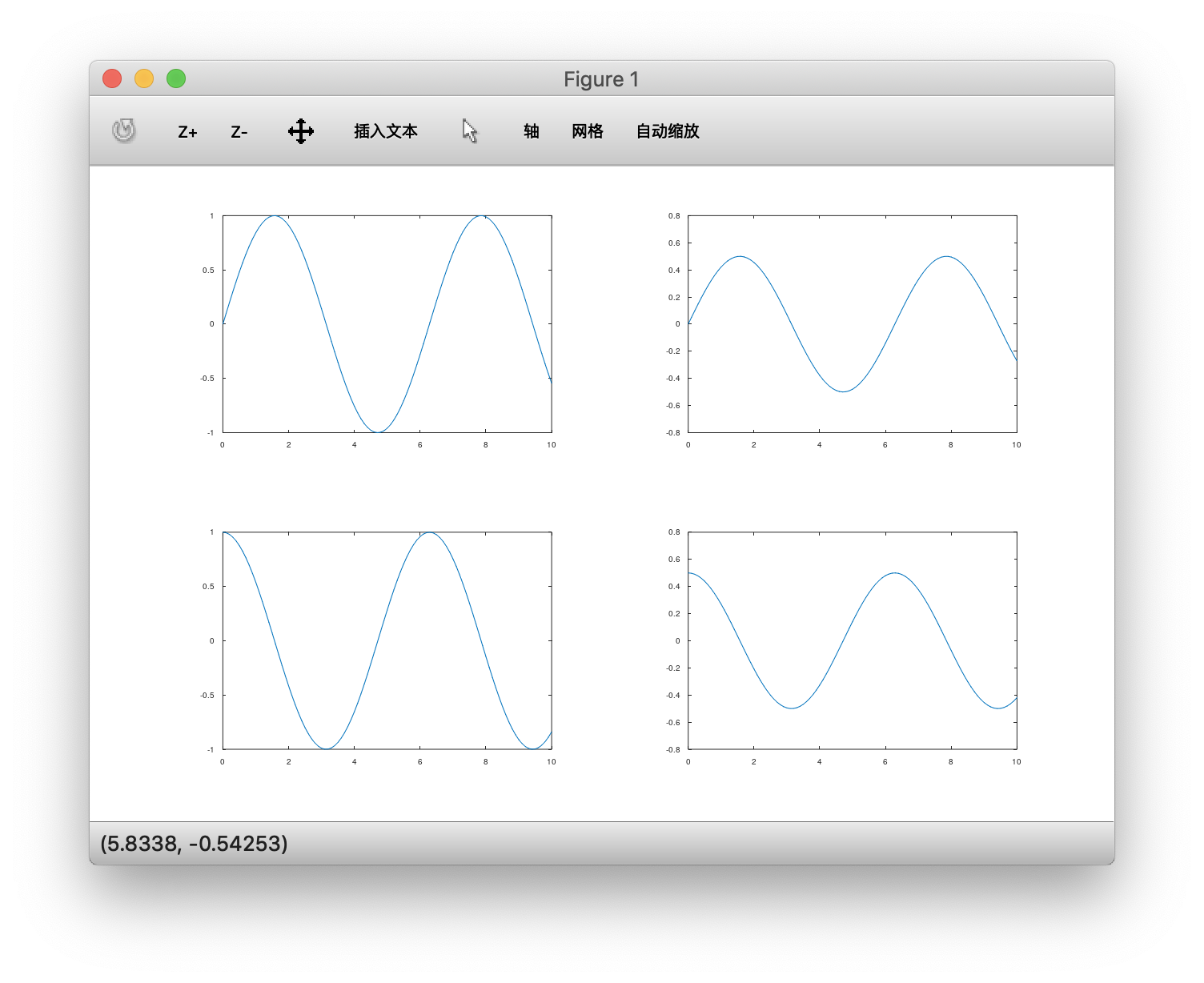1204x983 pixels.
Task: Pick the arrow pointer select tool
Action: coord(470,131)
